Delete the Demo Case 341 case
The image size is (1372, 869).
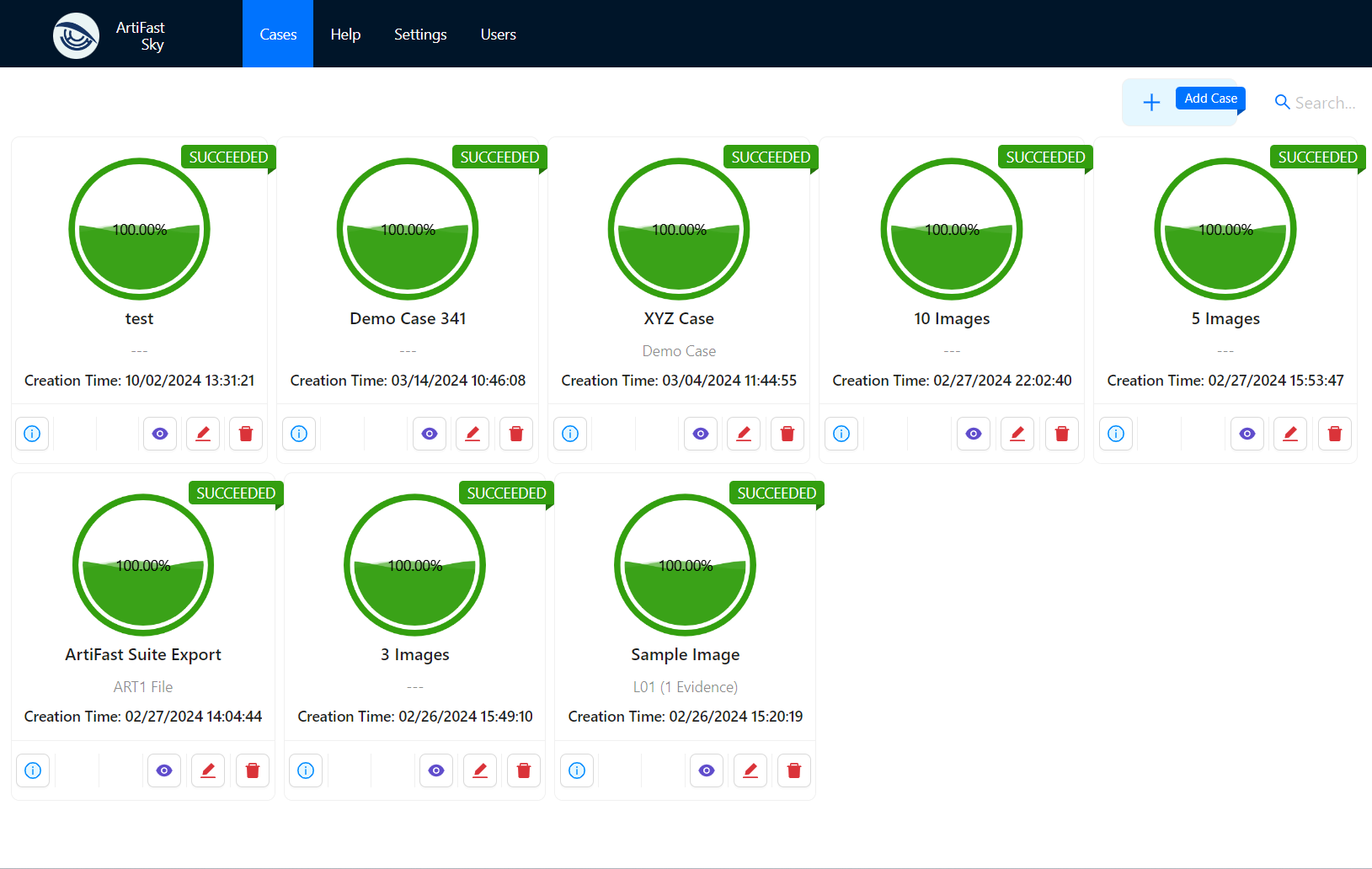click(x=516, y=434)
